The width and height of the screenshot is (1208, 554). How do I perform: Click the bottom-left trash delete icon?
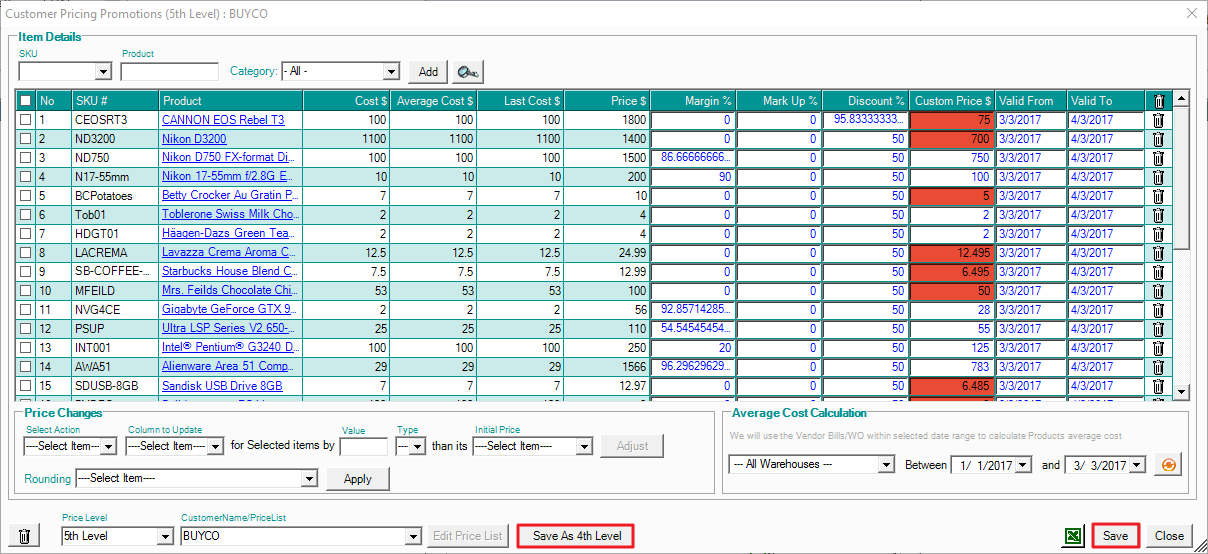click(x=24, y=536)
